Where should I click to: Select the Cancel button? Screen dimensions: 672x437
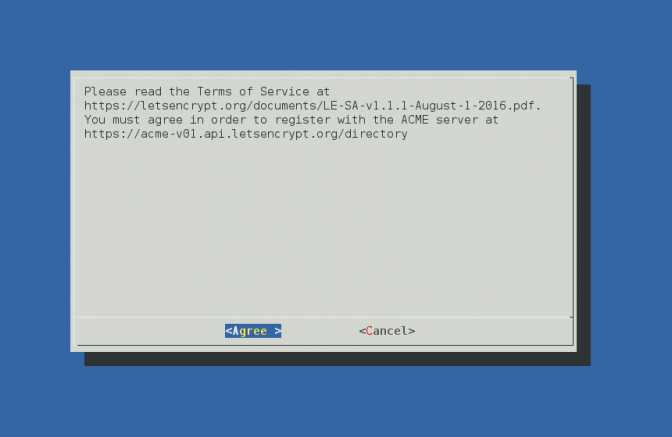click(387, 331)
